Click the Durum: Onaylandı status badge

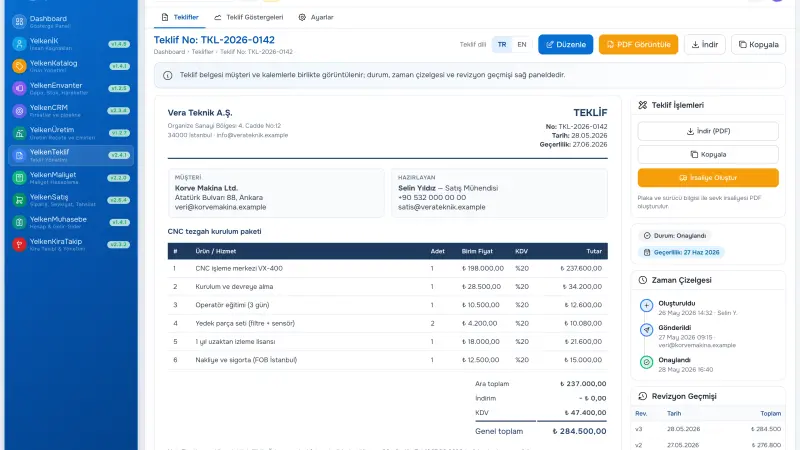674,236
